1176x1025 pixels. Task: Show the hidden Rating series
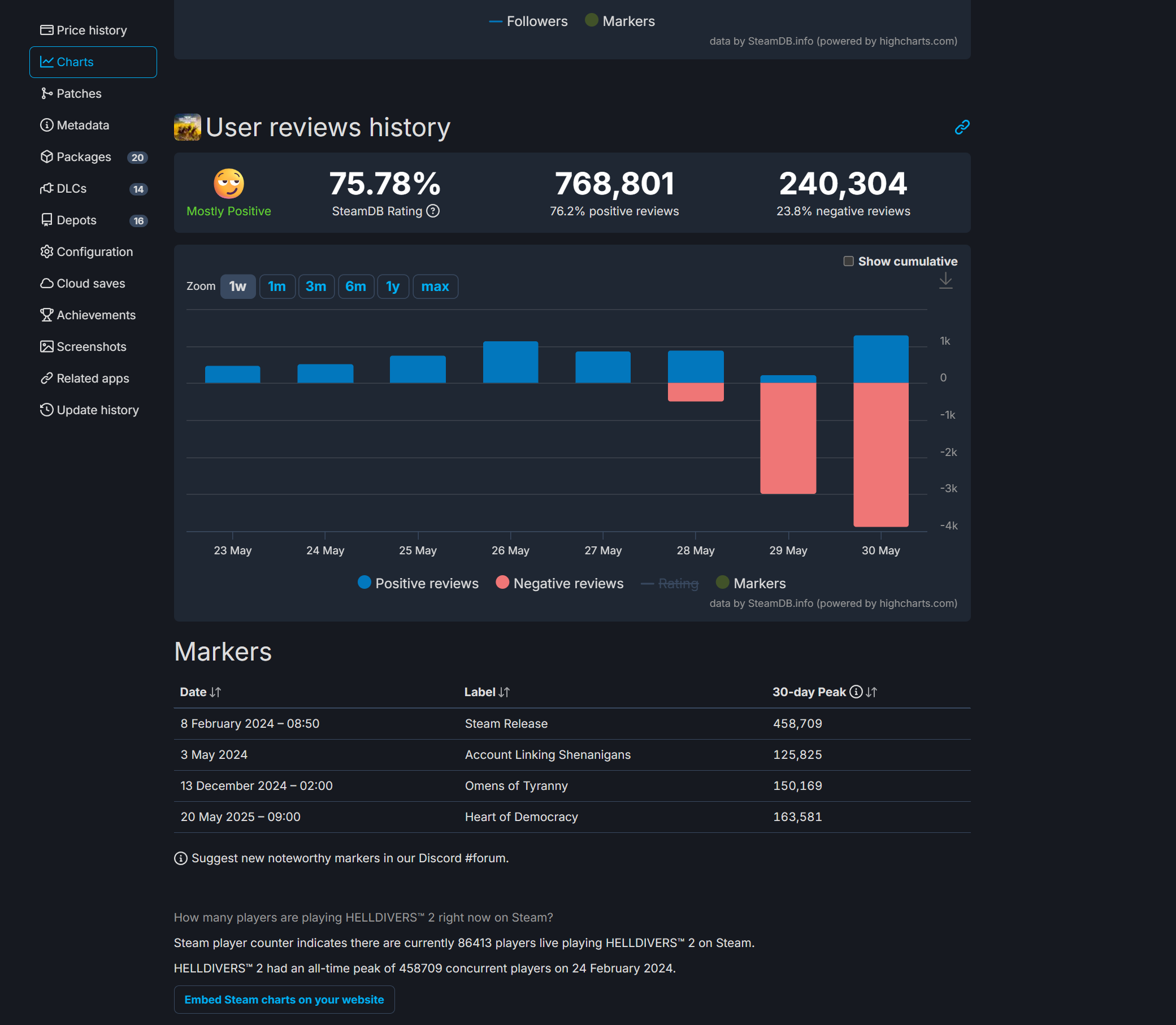coord(670,584)
